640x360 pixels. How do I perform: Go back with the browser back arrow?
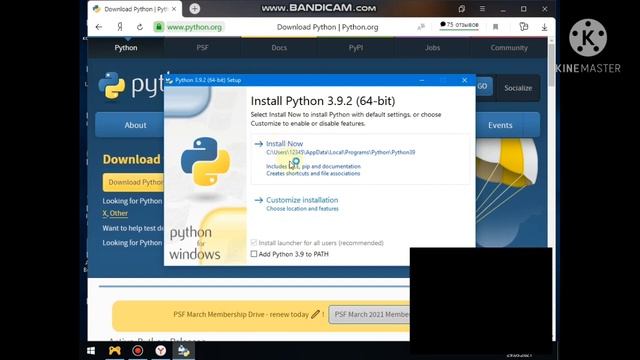click(99, 27)
